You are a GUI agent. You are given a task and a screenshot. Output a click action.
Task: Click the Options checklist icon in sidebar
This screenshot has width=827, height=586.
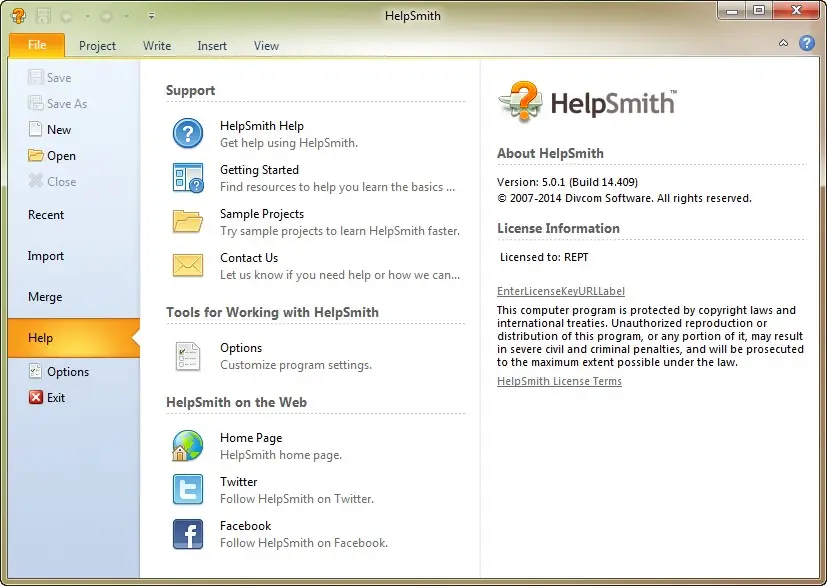point(35,371)
